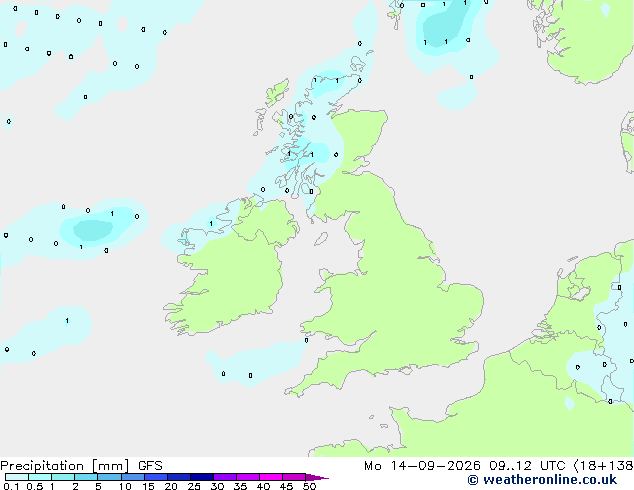The width and height of the screenshot is (634, 490).
Task: Click the legend's tapered over-50 arrow tip
Action: (317, 477)
